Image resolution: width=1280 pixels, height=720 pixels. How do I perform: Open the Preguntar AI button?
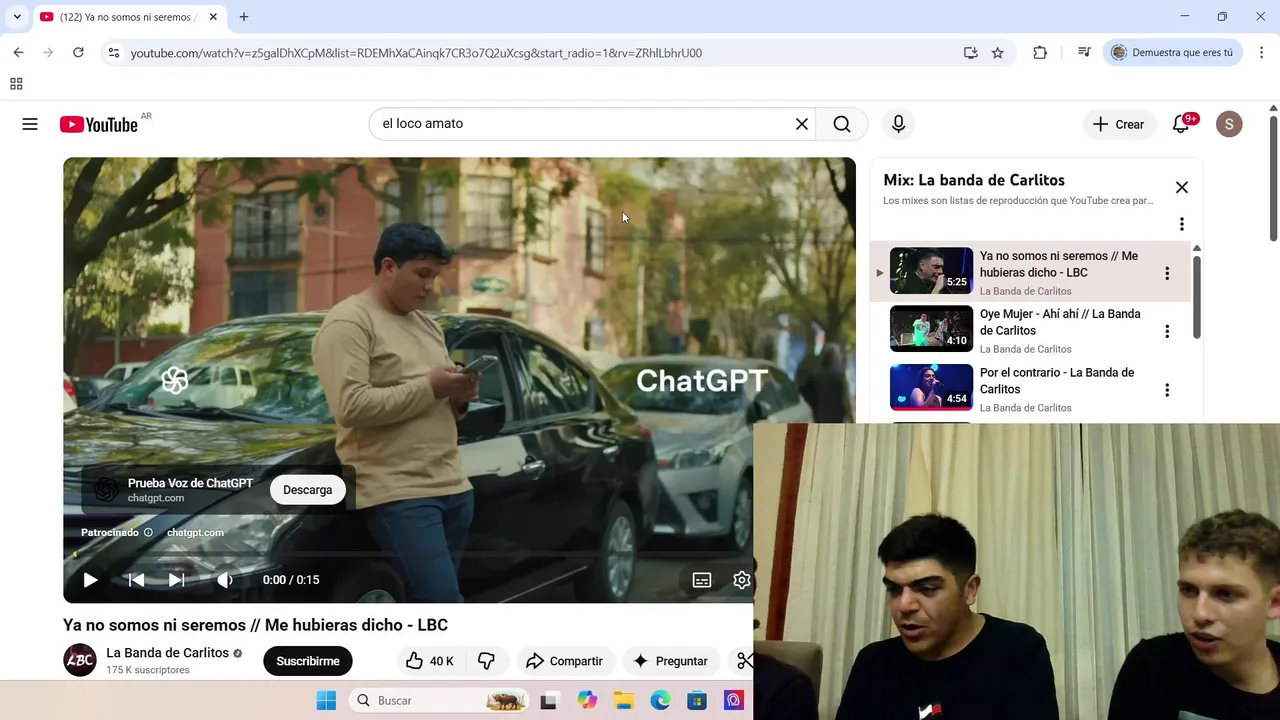point(669,661)
